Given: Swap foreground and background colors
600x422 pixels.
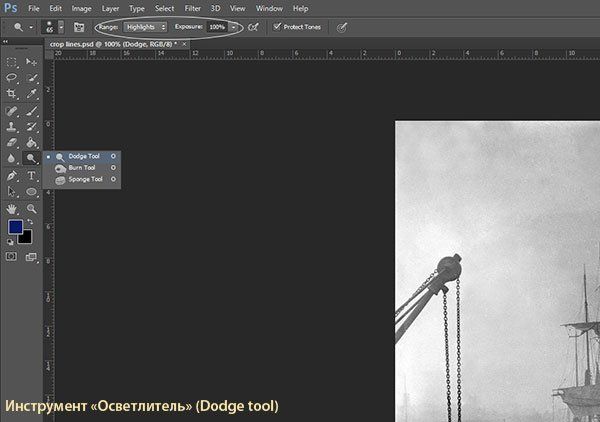Looking at the screenshot, I should (30, 222).
